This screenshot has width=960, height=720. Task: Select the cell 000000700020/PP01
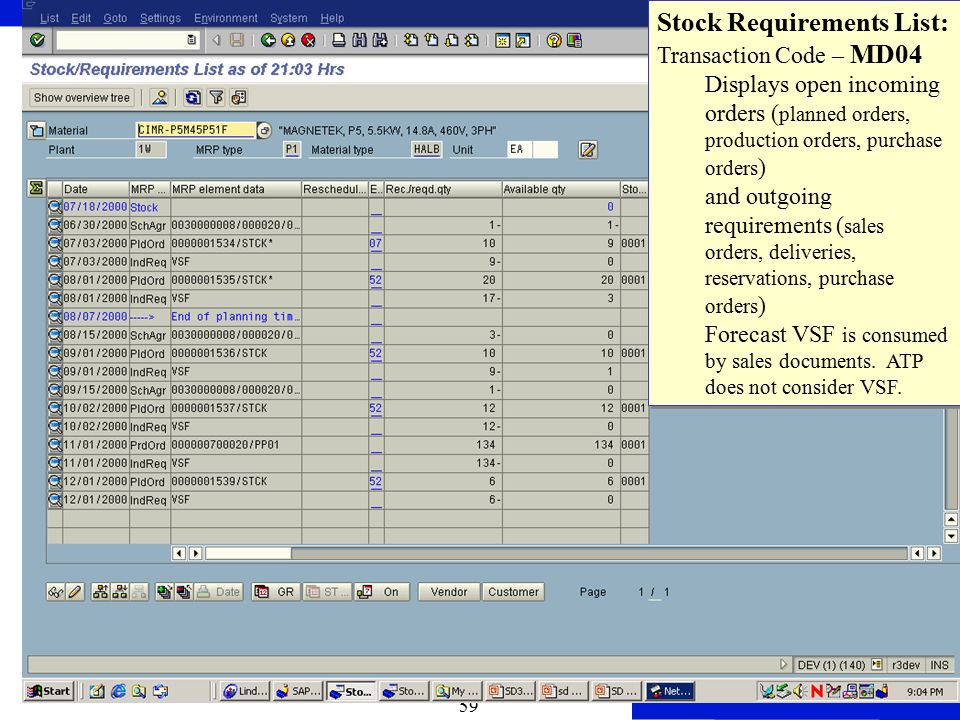click(x=236, y=444)
